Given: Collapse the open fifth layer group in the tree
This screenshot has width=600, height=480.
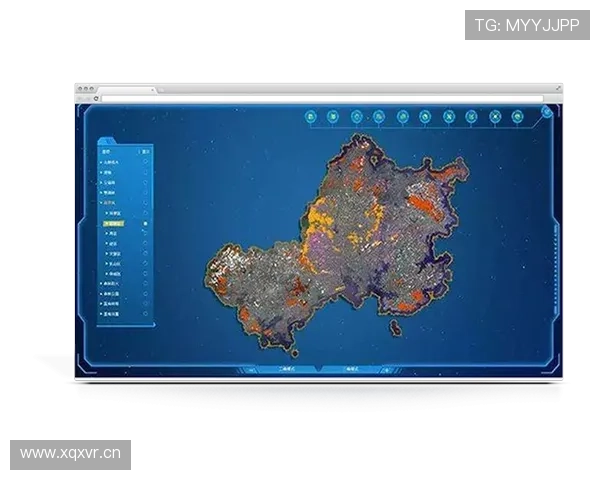Looking at the screenshot, I should tap(101, 203).
